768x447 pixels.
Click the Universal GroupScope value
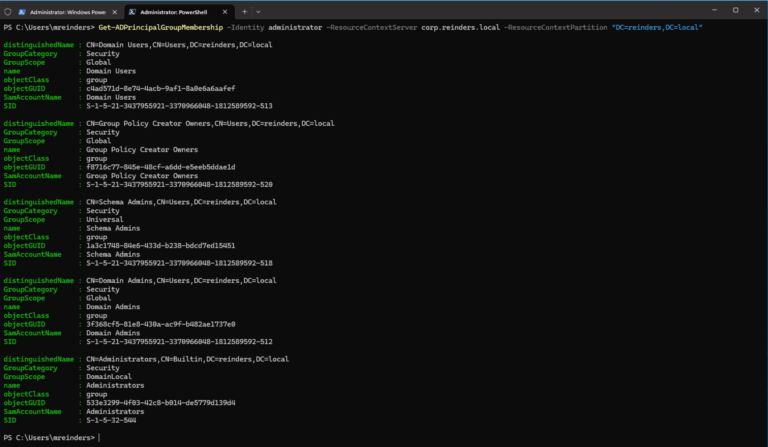click(105, 219)
